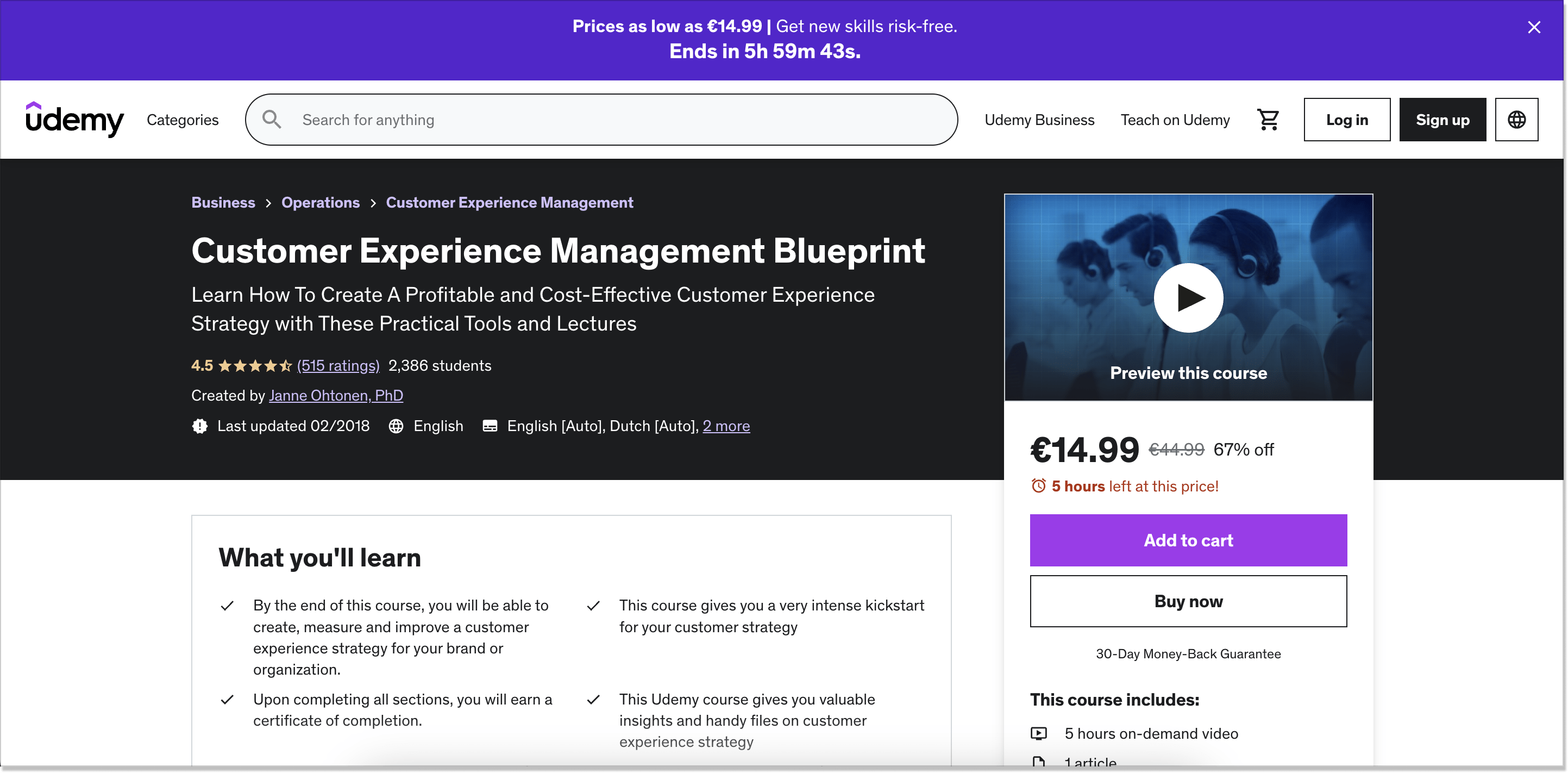Viewport: 1568px width, 773px height.
Task: Click the Add to cart button
Action: pyautogui.click(x=1188, y=539)
